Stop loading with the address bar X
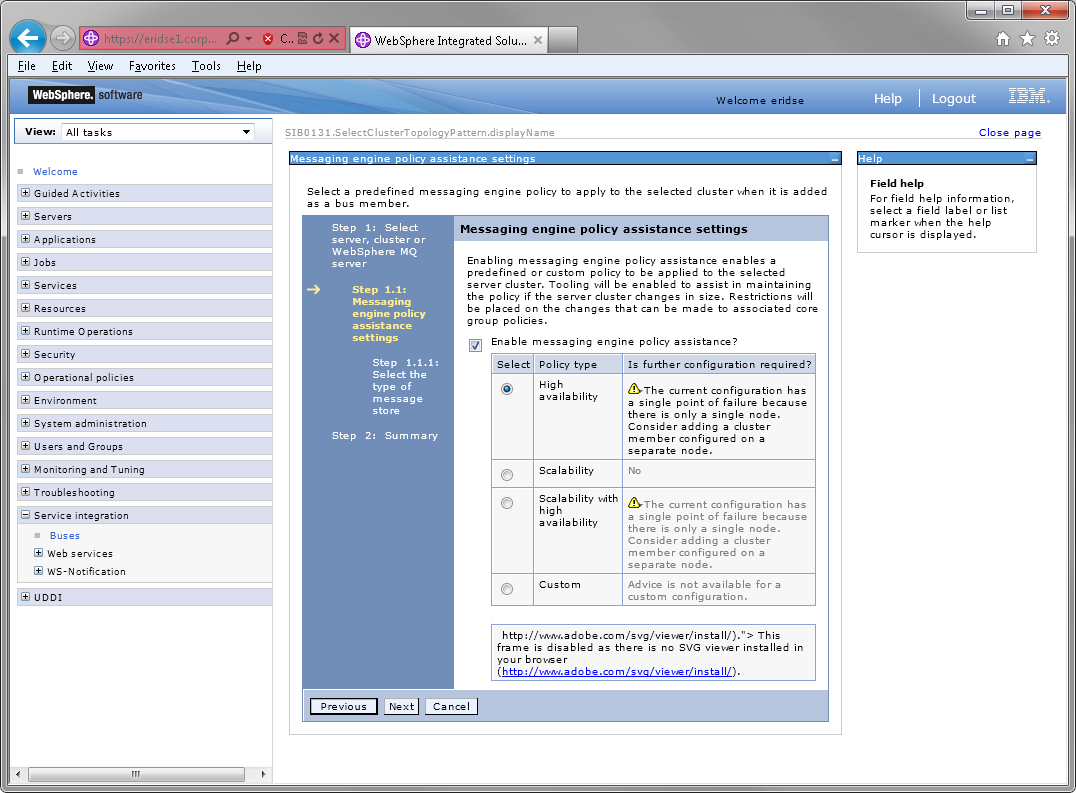 coord(334,38)
